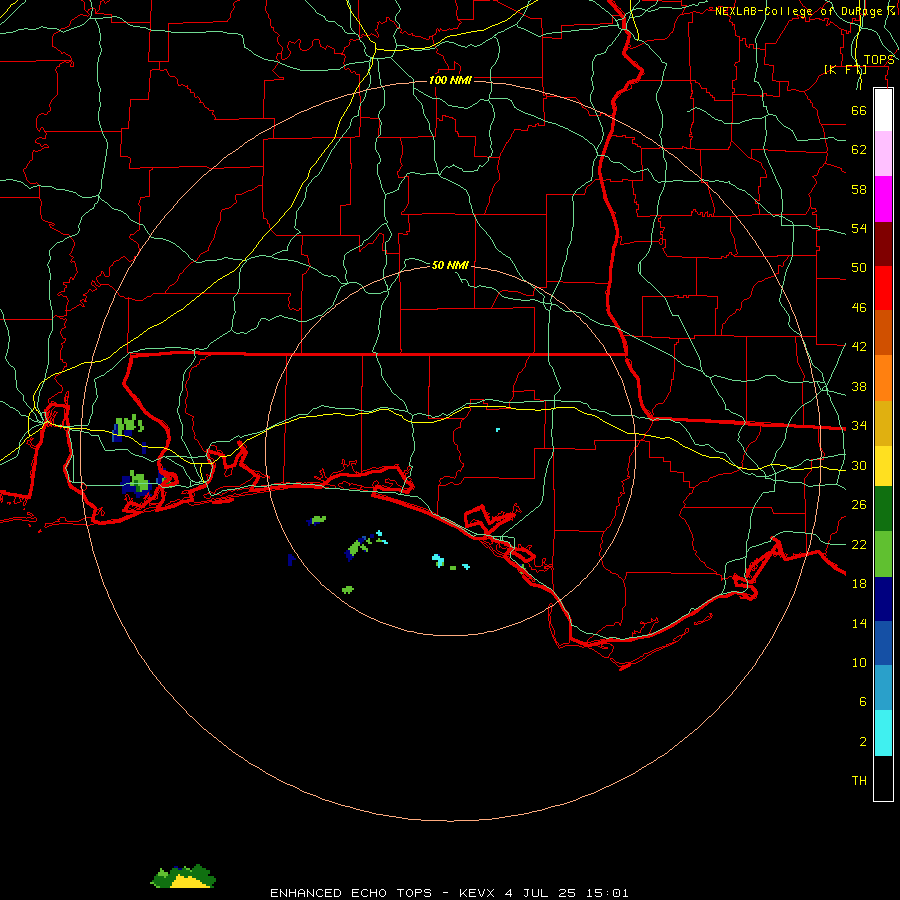Click the 14 scale label
The width and height of the screenshot is (900, 900).
click(859, 623)
